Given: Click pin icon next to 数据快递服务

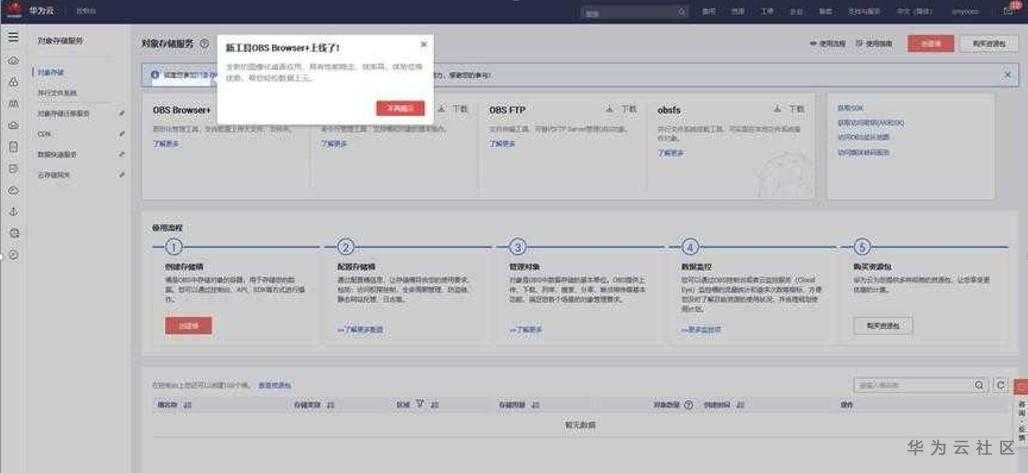Looking at the screenshot, I should (x=122, y=154).
